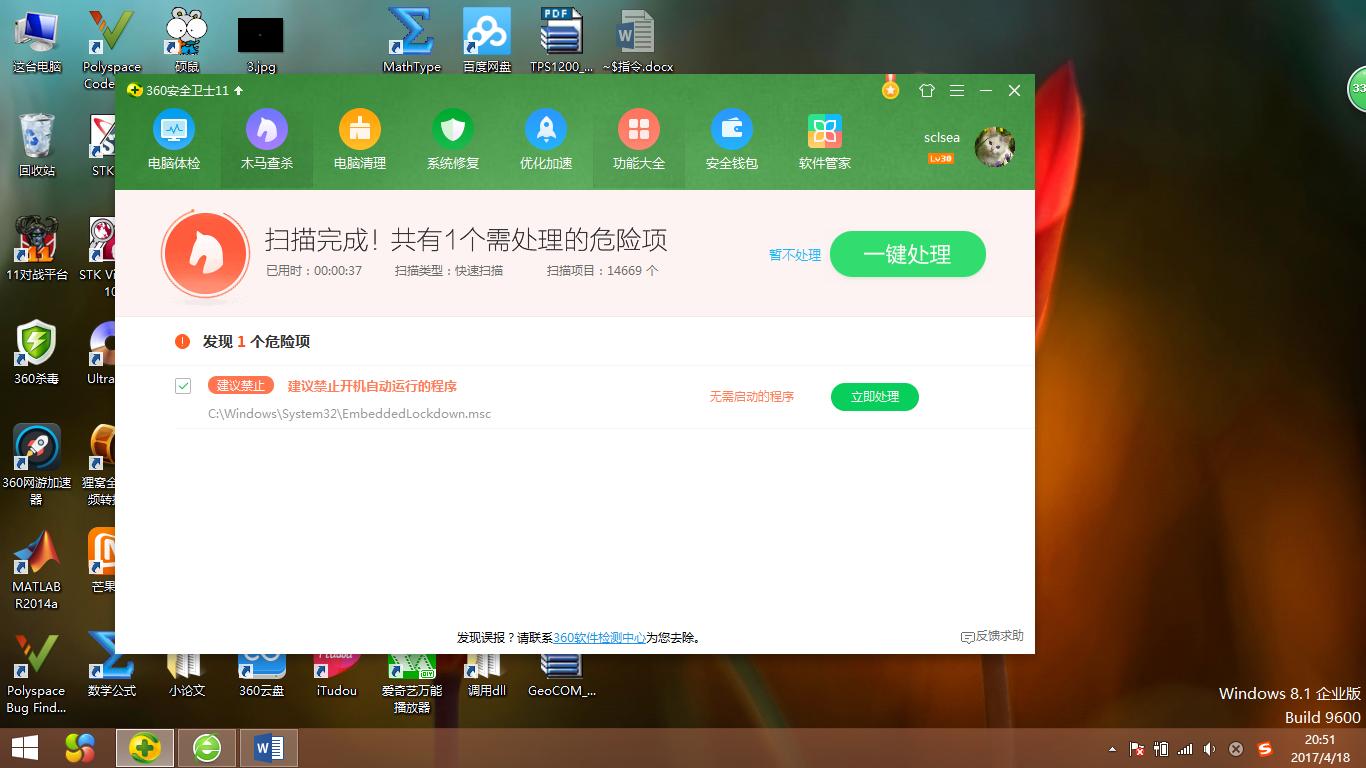The image size is (1366, 768).
Task: Uncheck the 建议禁止 risk item checkbox
Action: [182, 384]
